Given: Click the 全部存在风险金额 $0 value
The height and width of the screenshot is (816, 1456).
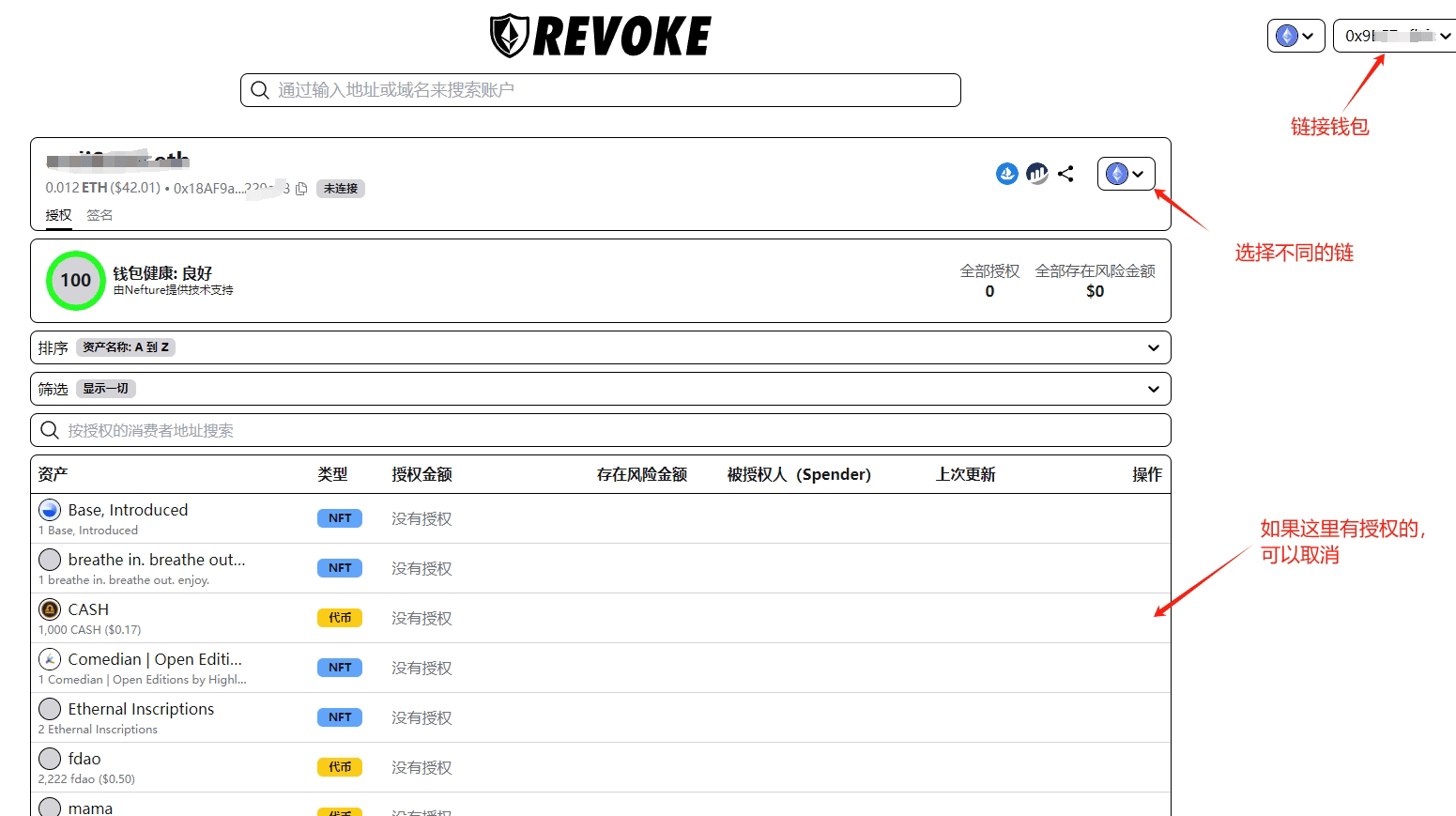Looking at the screenshot, I should pos(1095,291).
